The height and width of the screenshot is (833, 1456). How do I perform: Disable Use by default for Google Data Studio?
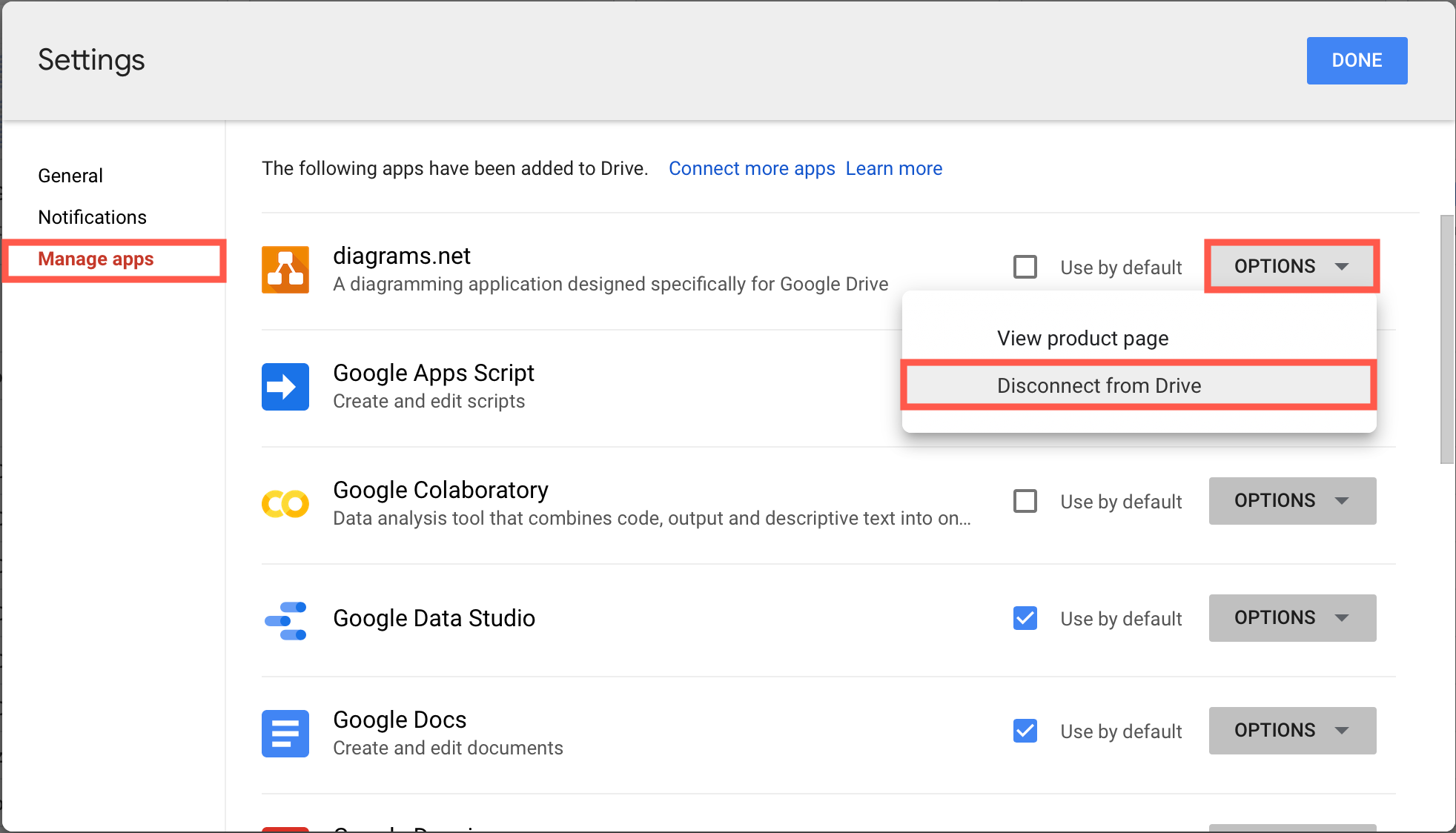click(x=1025, y=618)
